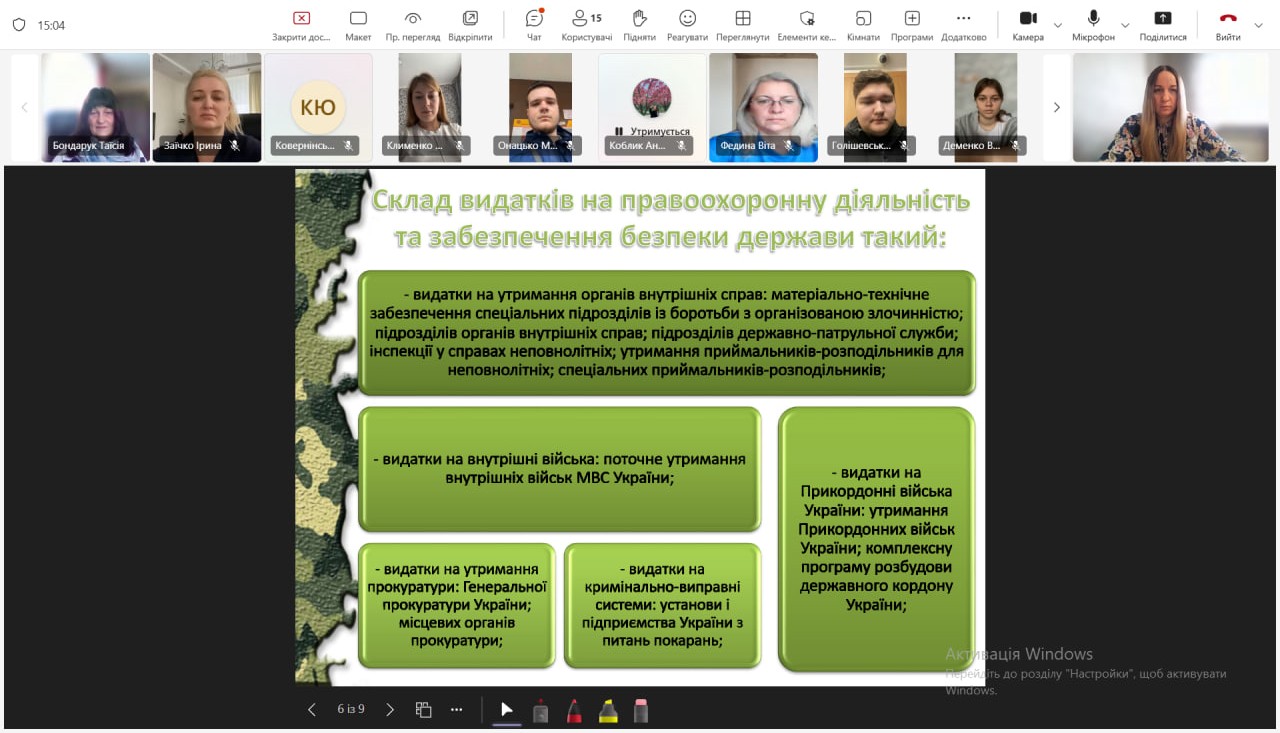This screenshot has width=1280, height=733.
Task: Go to the next presentation slide
Action: tap(390, 710)
